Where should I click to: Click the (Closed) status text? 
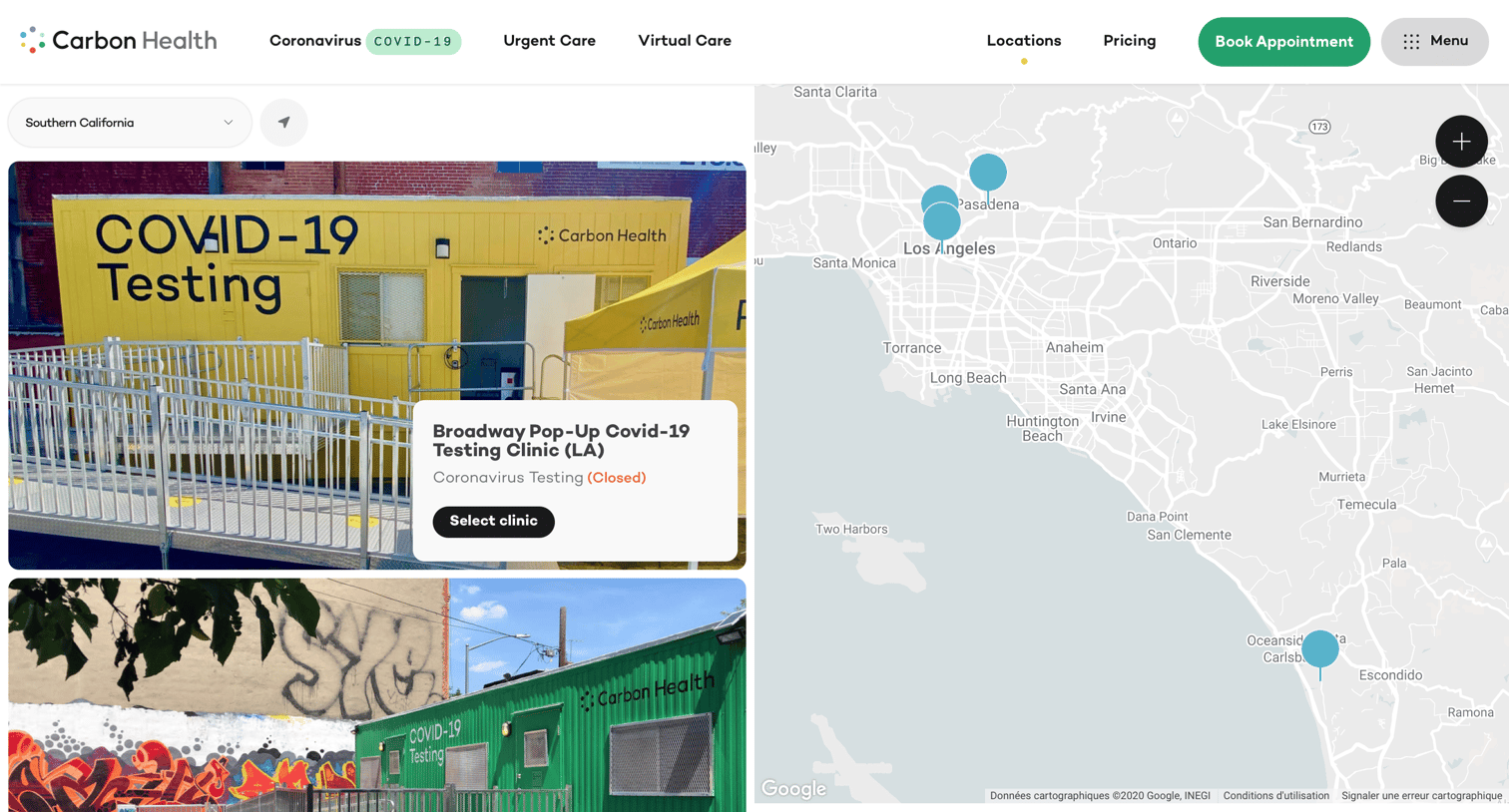pos(617,478)
